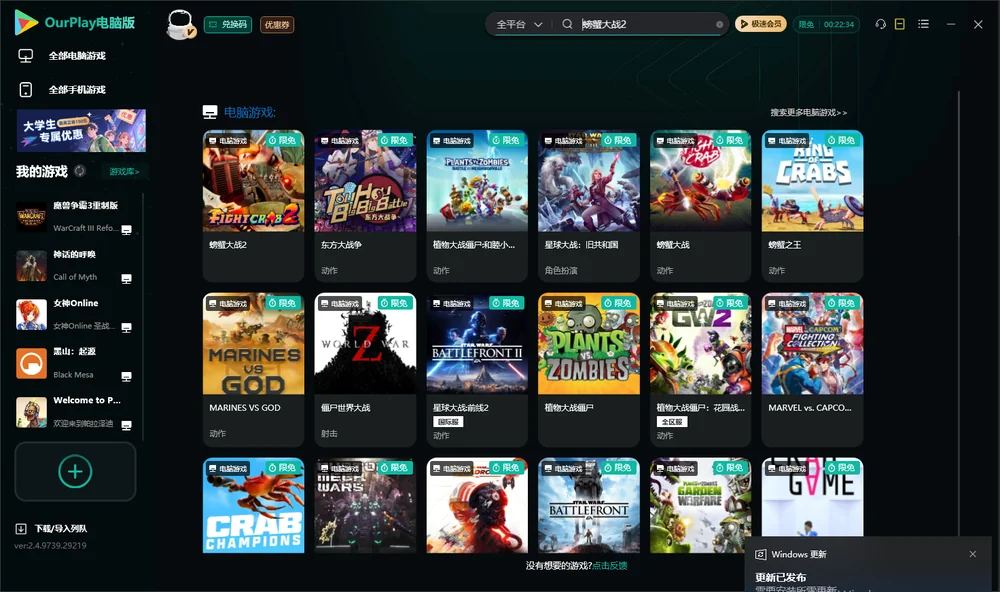This screenshot has width=1000, height=592.
Task: Click the PC icon on 女神Online row
Action: pos(126,327)
